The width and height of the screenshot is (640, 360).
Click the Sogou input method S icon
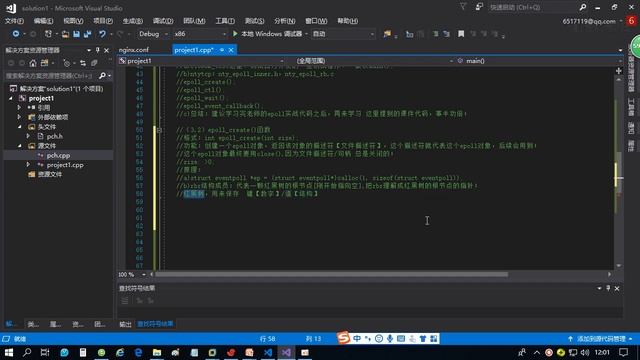[x=344, y=338]
